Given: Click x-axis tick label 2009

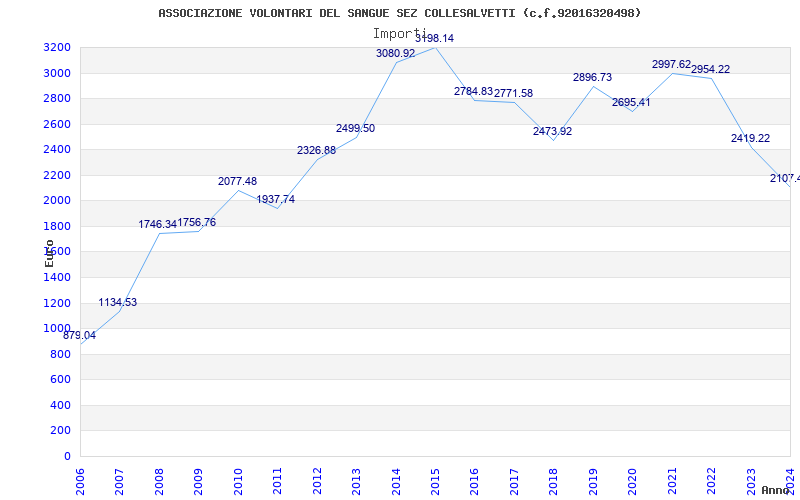Looking at the screenshot, I should pyautogui.click(x=198, y=481).
